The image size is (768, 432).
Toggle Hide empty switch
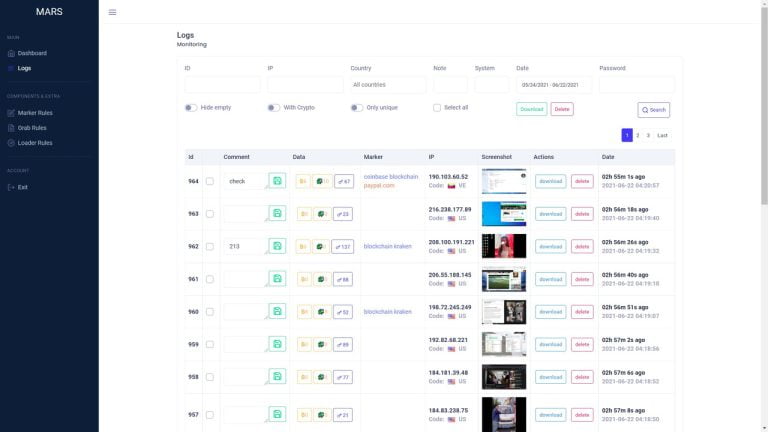pos(191,108)
